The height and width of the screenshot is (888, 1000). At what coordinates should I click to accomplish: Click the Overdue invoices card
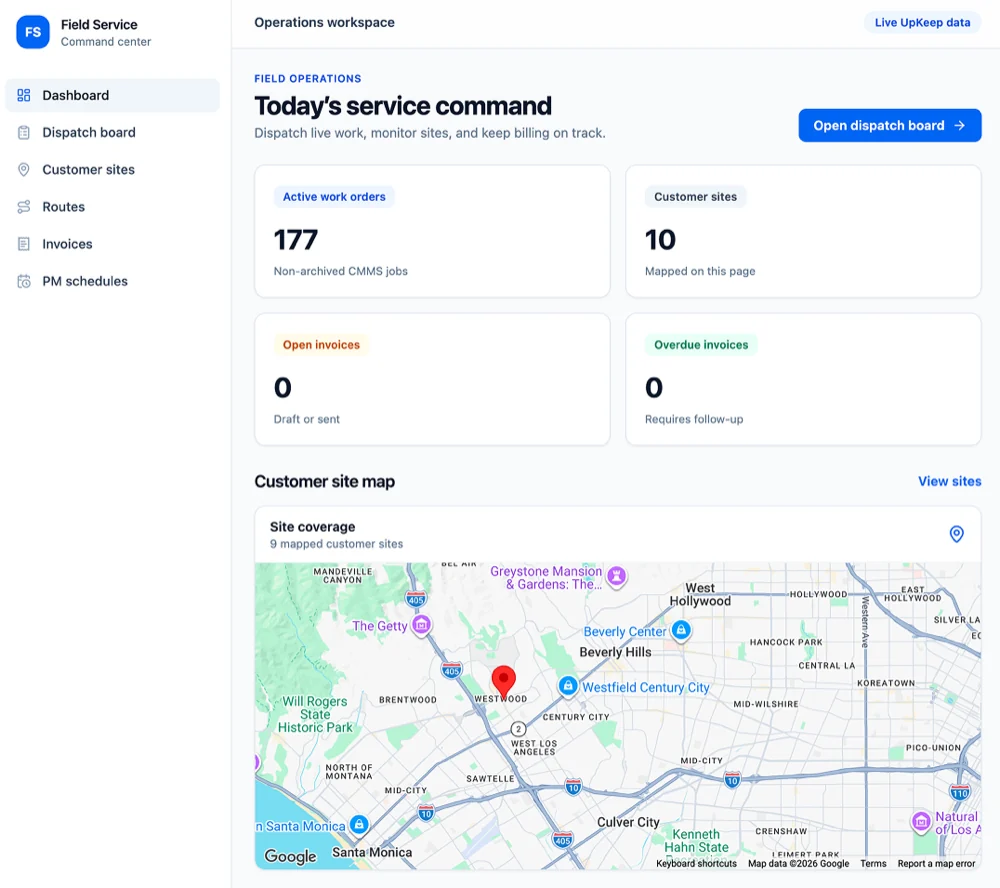(x=804, y=380)
